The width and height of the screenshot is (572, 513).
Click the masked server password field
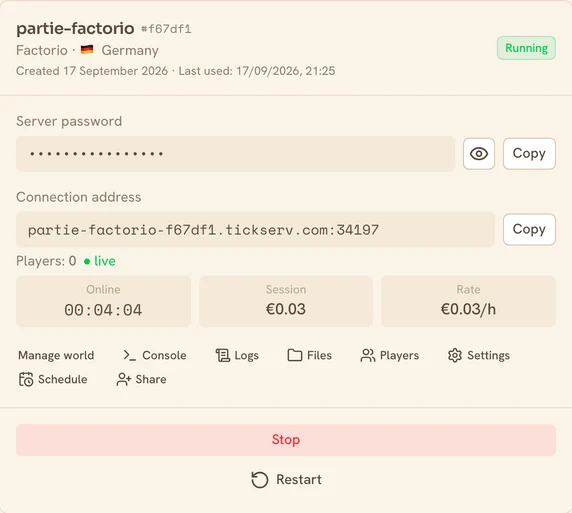pyautogui.click(x=235, y=154)
